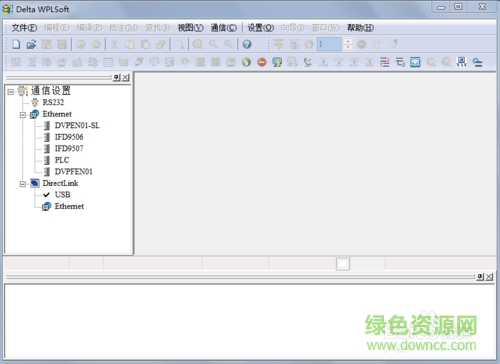Select RS232 in the communication tree
500x364 pixels.
[53, 102]
